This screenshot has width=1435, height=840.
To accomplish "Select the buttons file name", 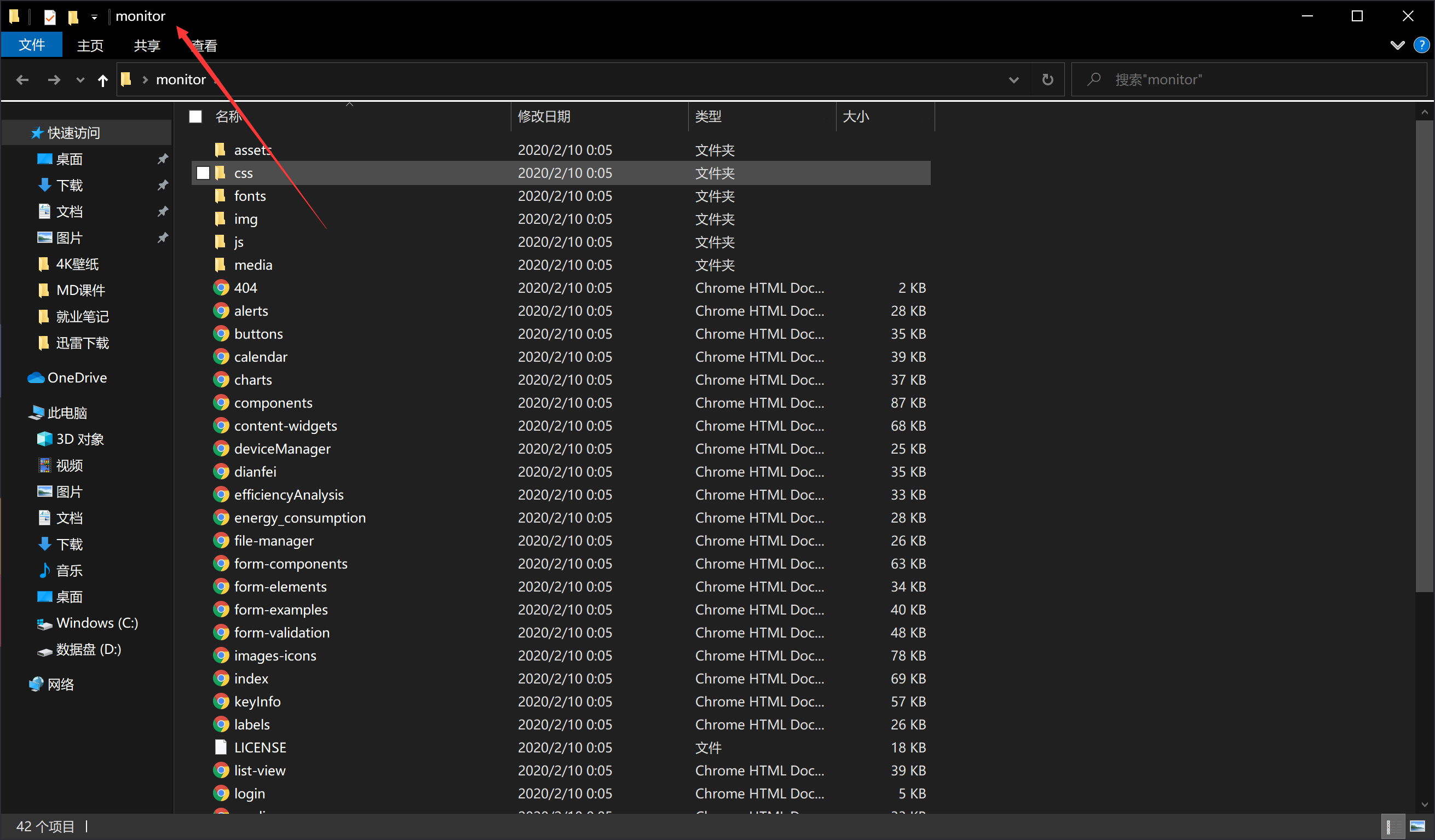I will (258, 334).
